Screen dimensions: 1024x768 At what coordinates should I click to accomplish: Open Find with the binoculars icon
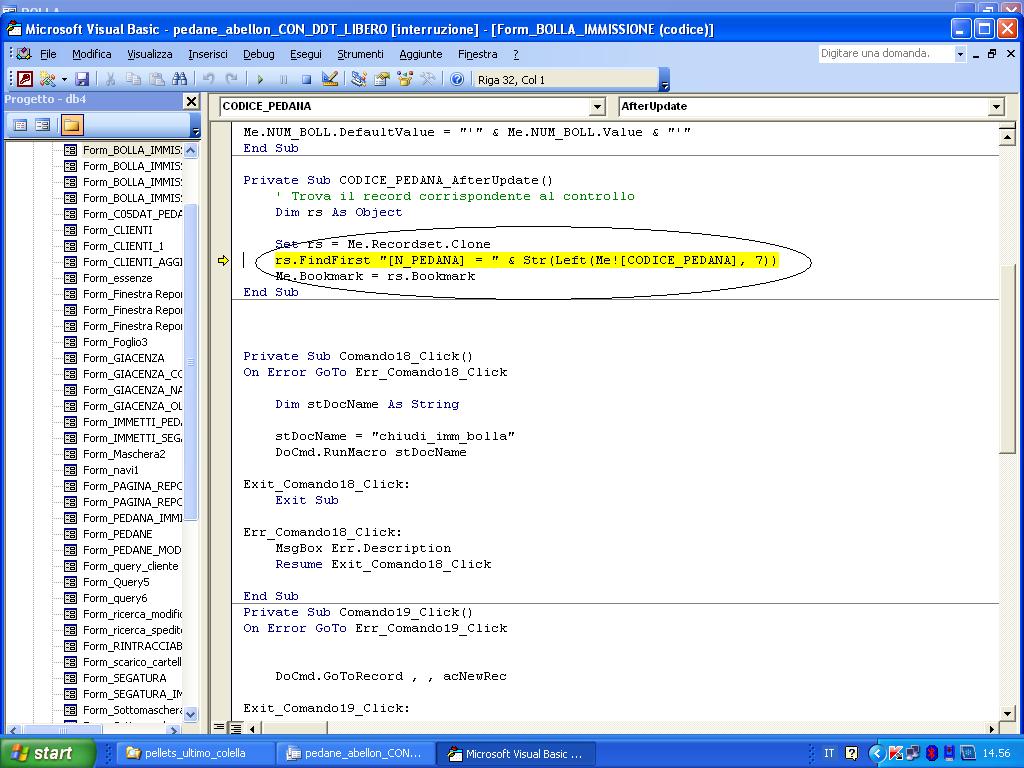coord(179,79)
